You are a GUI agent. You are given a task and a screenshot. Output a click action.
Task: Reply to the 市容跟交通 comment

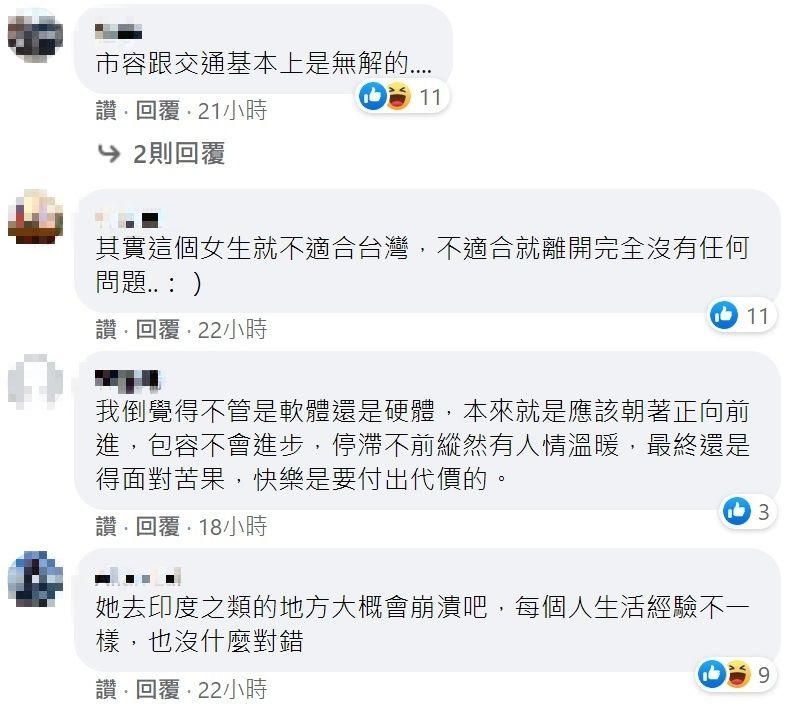point(158,111)
